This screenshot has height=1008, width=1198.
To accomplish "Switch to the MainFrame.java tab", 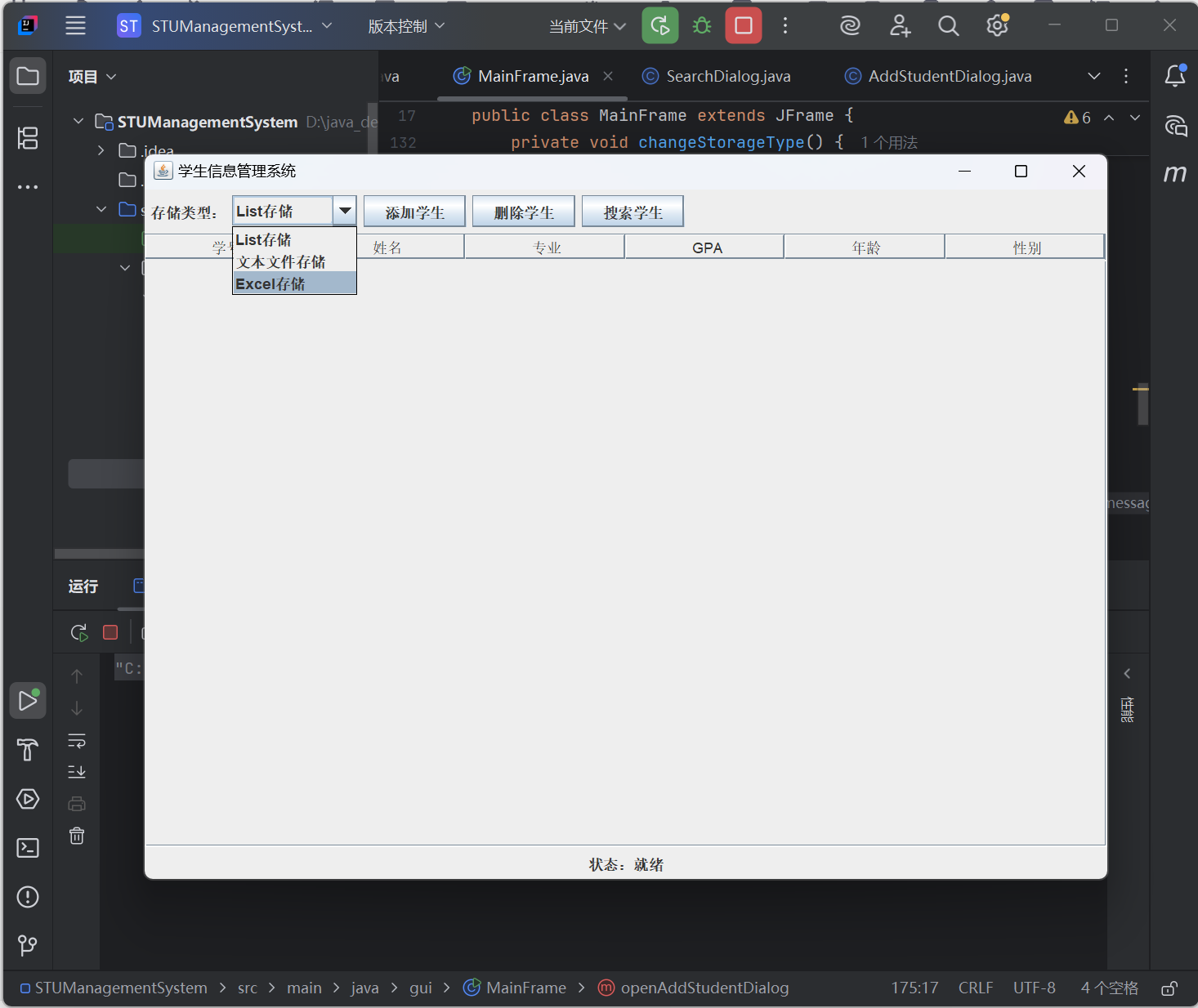I will (x=533, y=76).
